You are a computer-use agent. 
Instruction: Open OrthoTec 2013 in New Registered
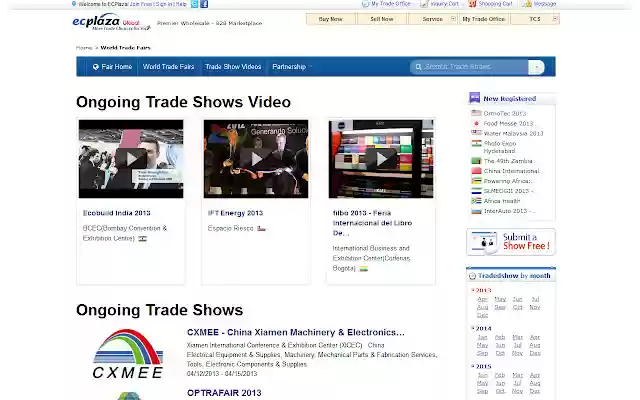pyautogui.click(x=505, y=113)
